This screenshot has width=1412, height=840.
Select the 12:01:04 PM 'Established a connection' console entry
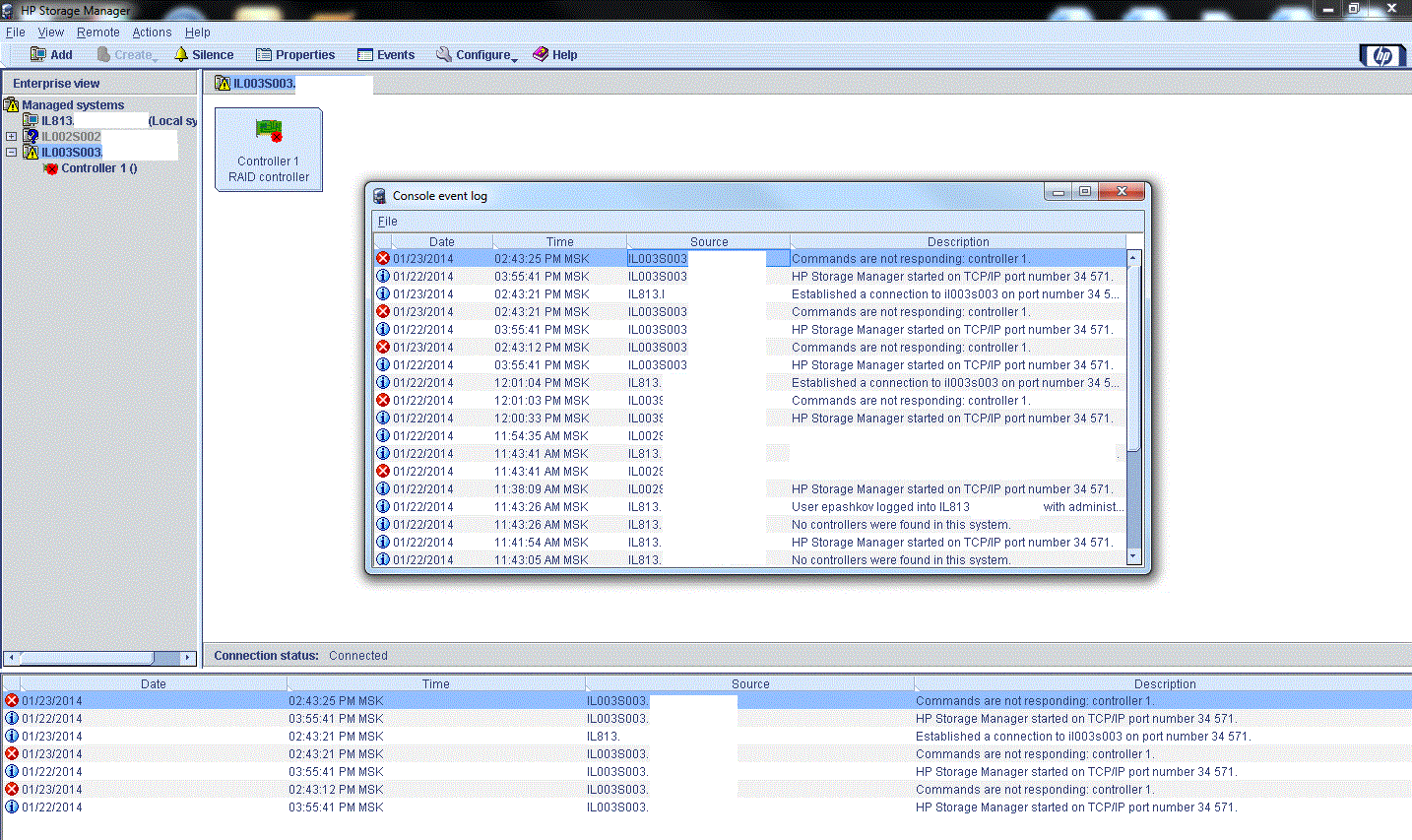tap(749, 383)
